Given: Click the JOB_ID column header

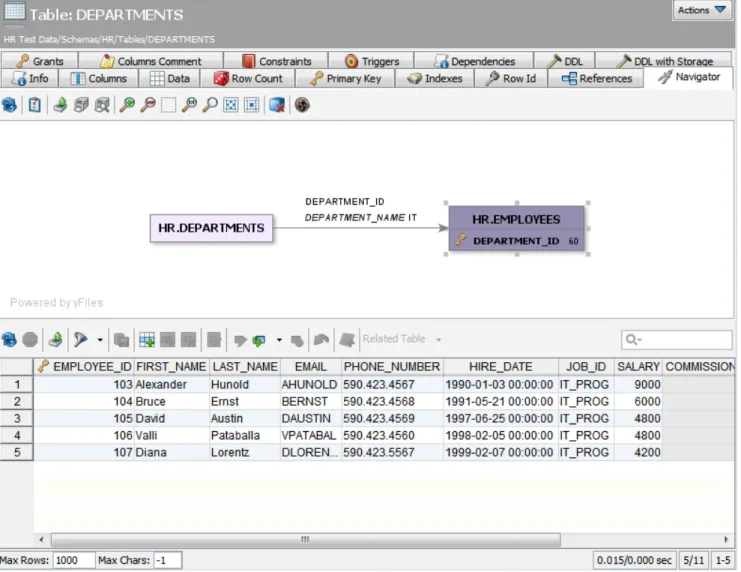Looking at the screenshot, I should tap(586, 366).
